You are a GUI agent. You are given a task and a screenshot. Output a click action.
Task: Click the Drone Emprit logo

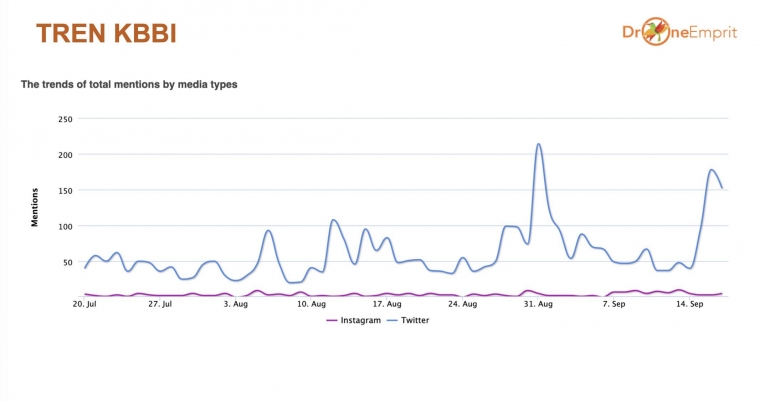click(x=679, y=32)
